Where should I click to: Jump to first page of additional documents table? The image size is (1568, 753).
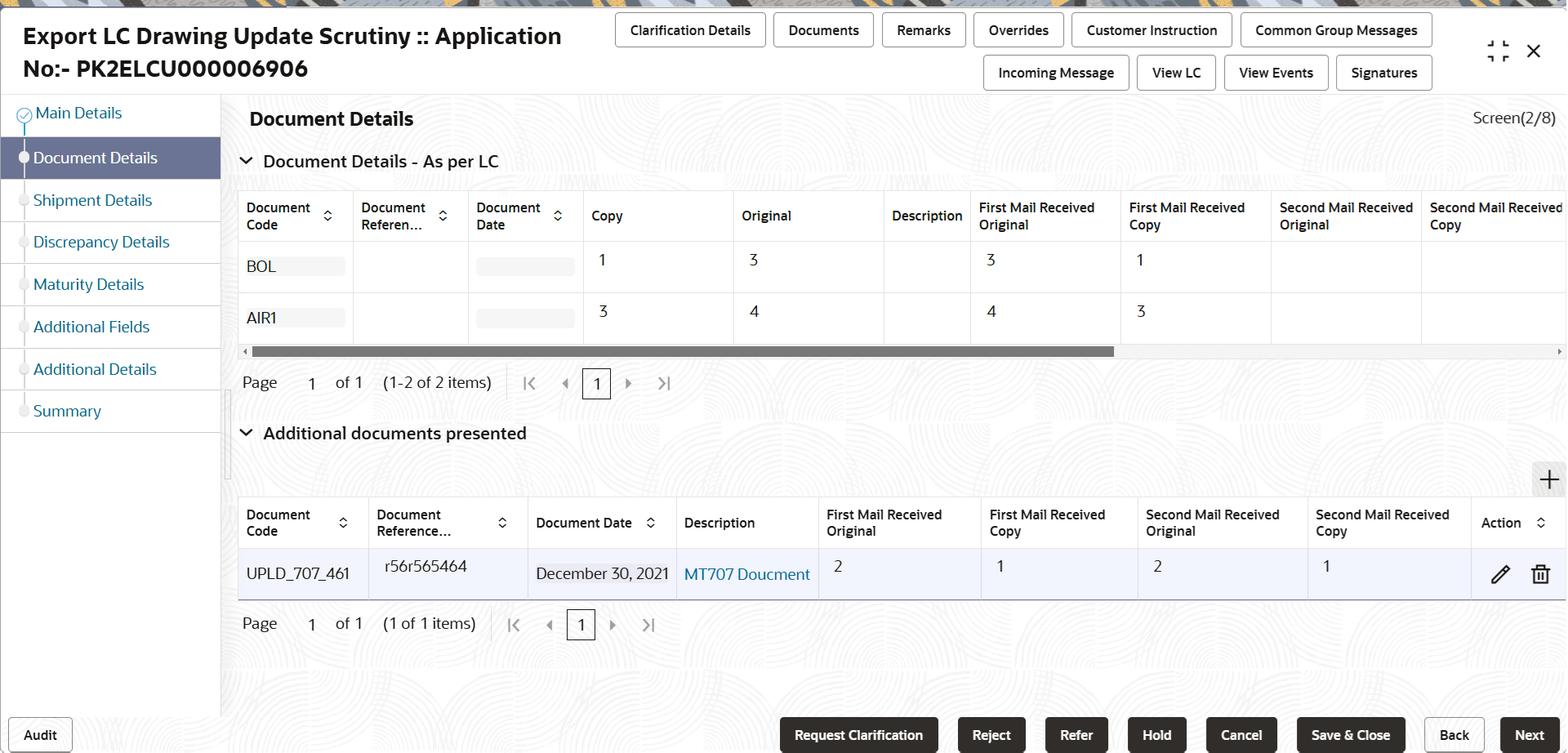514,625
